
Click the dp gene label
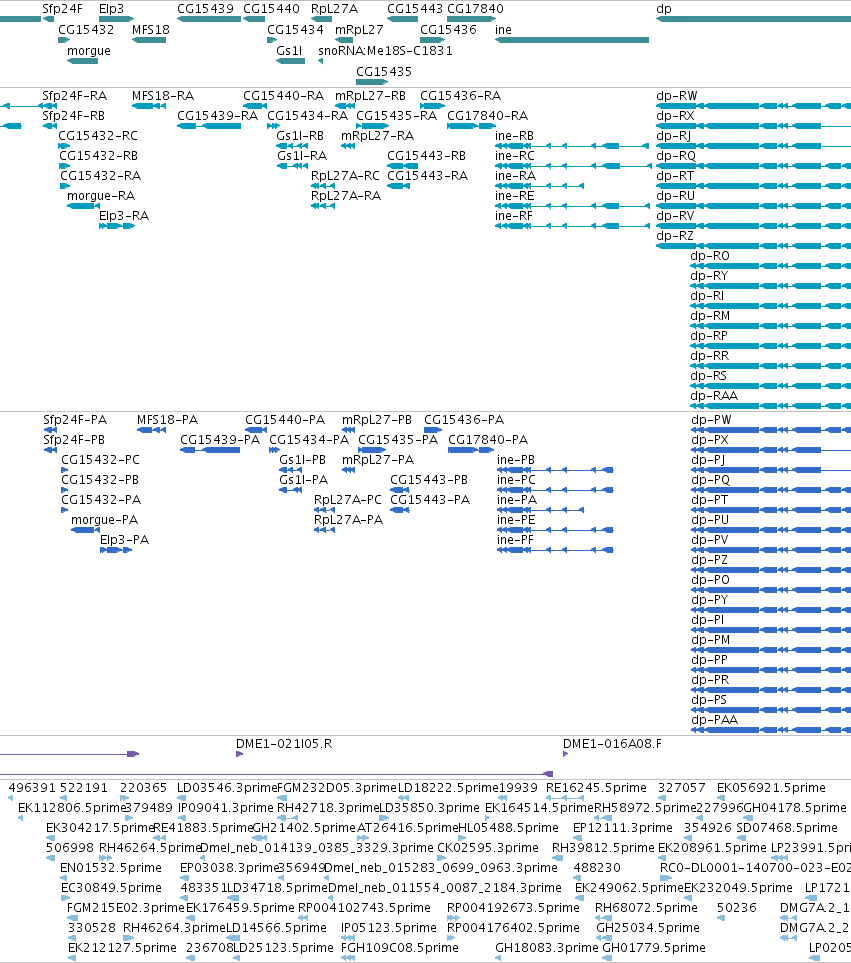point(664,9)
